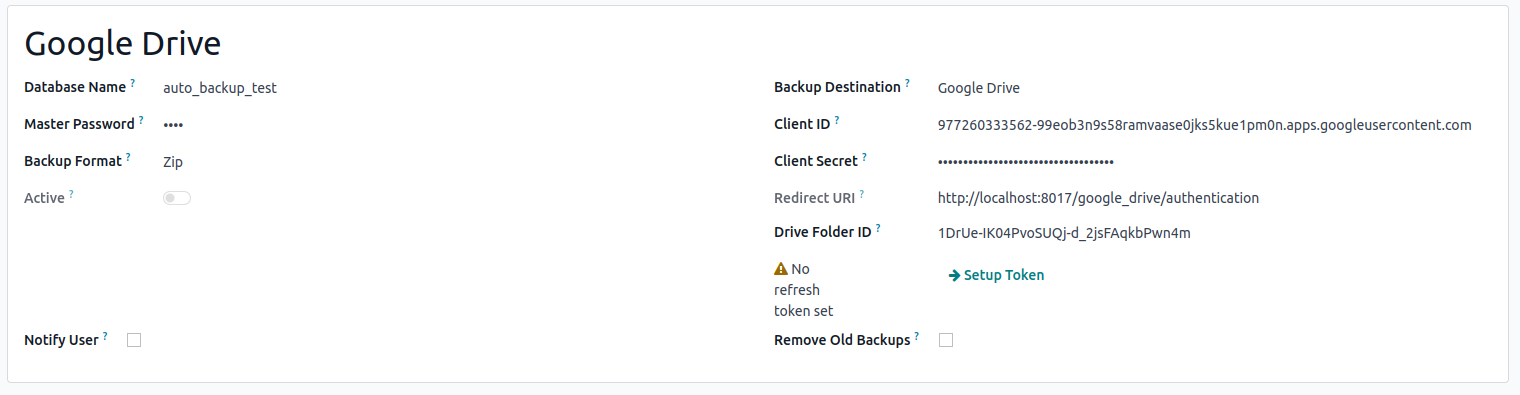Click the Client Secret masked field

click(1211, 161)
